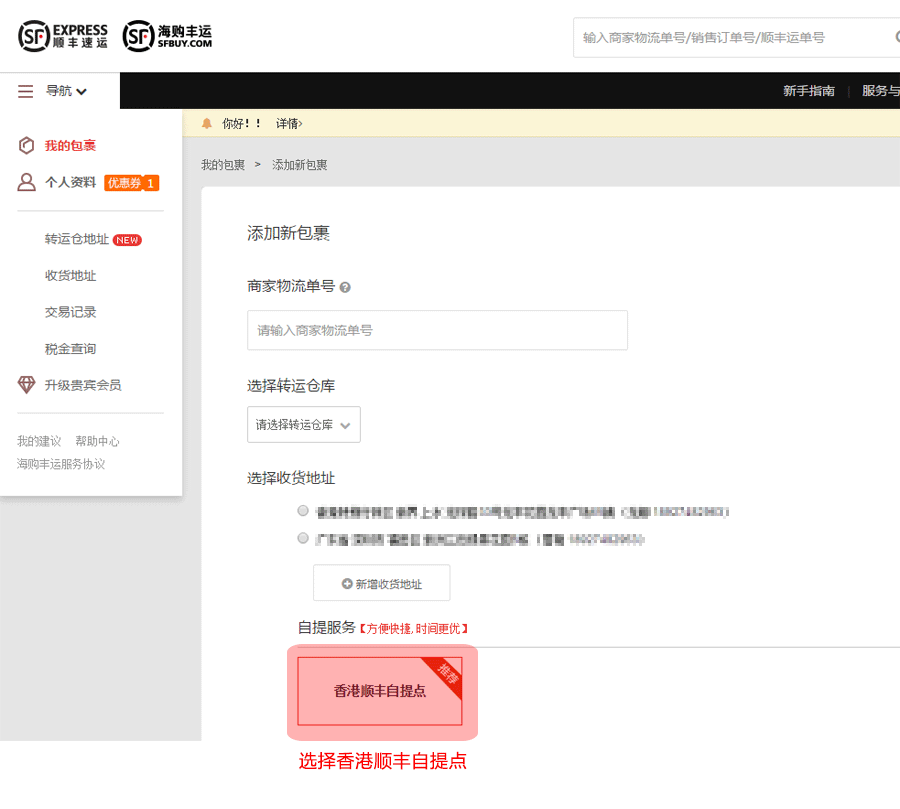The width and height of the screenshot is (900, 809).
Task: Click the 详情 link in the notice bar
Action: 289,123
